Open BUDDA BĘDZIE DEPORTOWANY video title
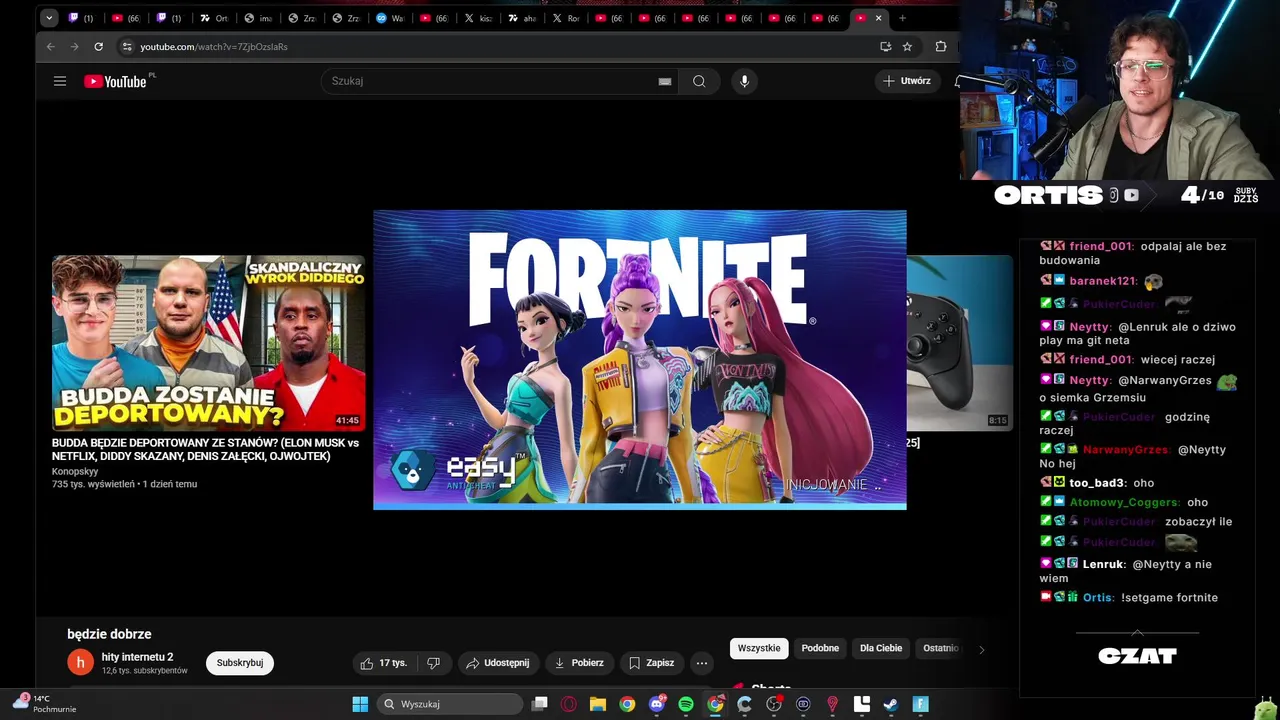 (205, 449)
